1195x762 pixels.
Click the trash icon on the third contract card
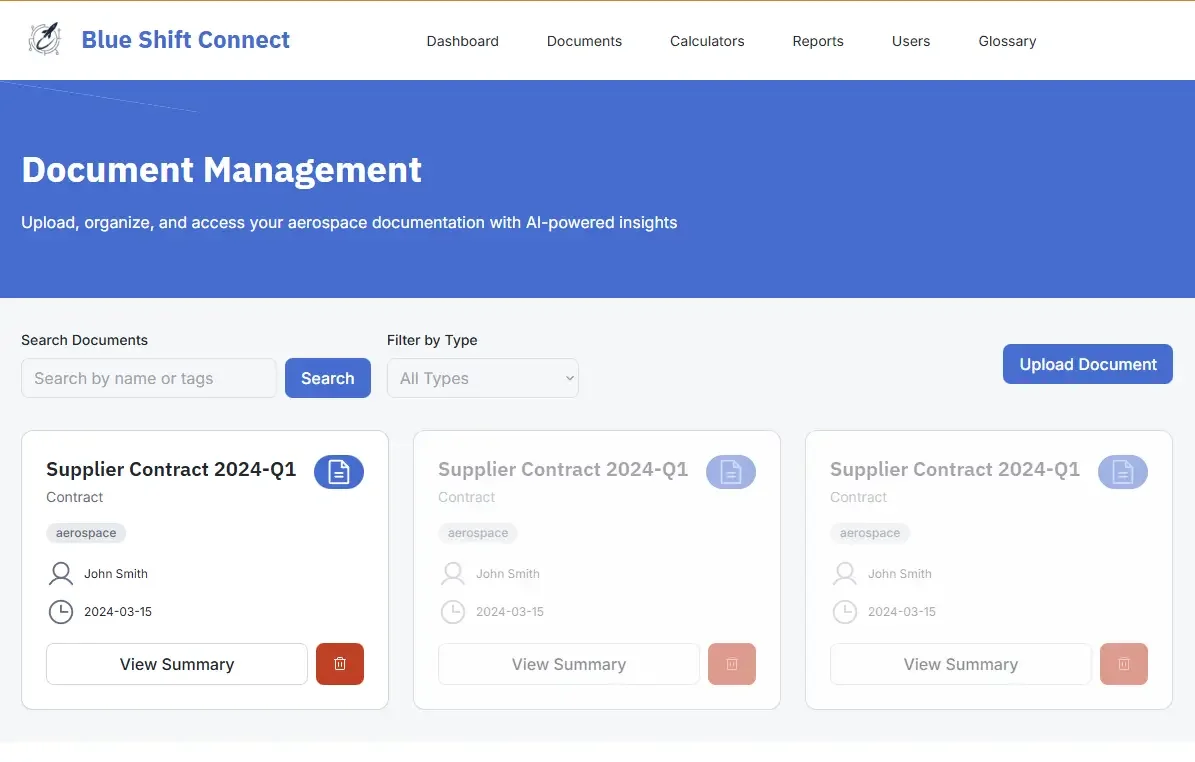(1123, 663)
